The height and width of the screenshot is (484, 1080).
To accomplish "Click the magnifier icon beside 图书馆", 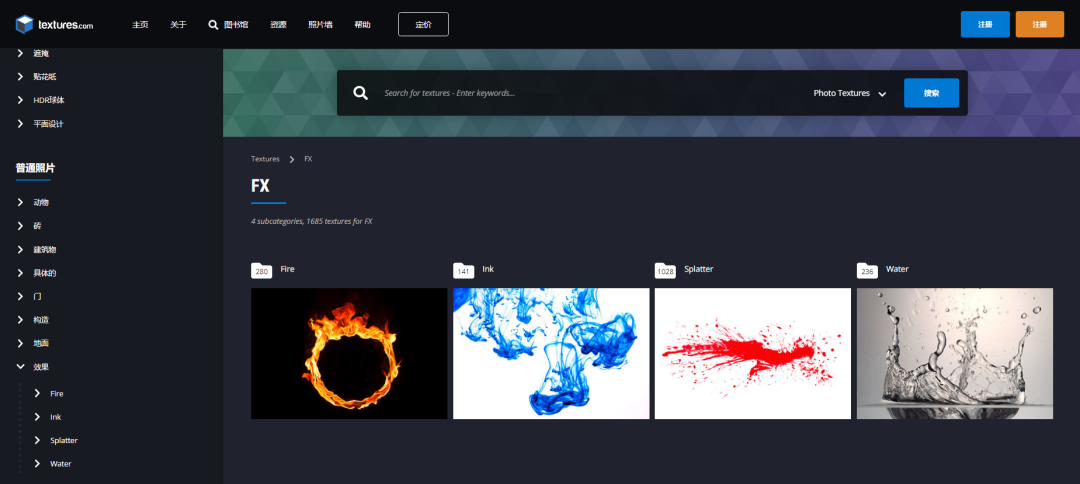I will pyautogui.click(x=214, y=25).
